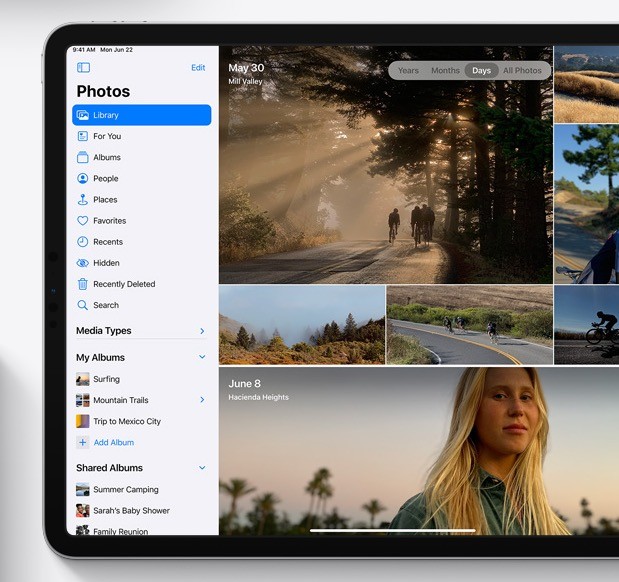
Task: Click the Places map pin icon
Action: click(83, 199)
